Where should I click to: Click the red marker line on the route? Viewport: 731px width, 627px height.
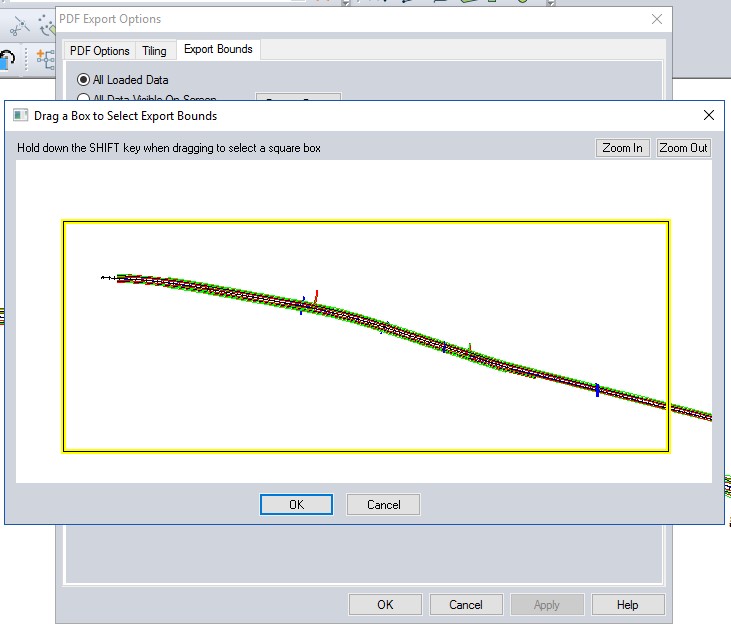316,297
